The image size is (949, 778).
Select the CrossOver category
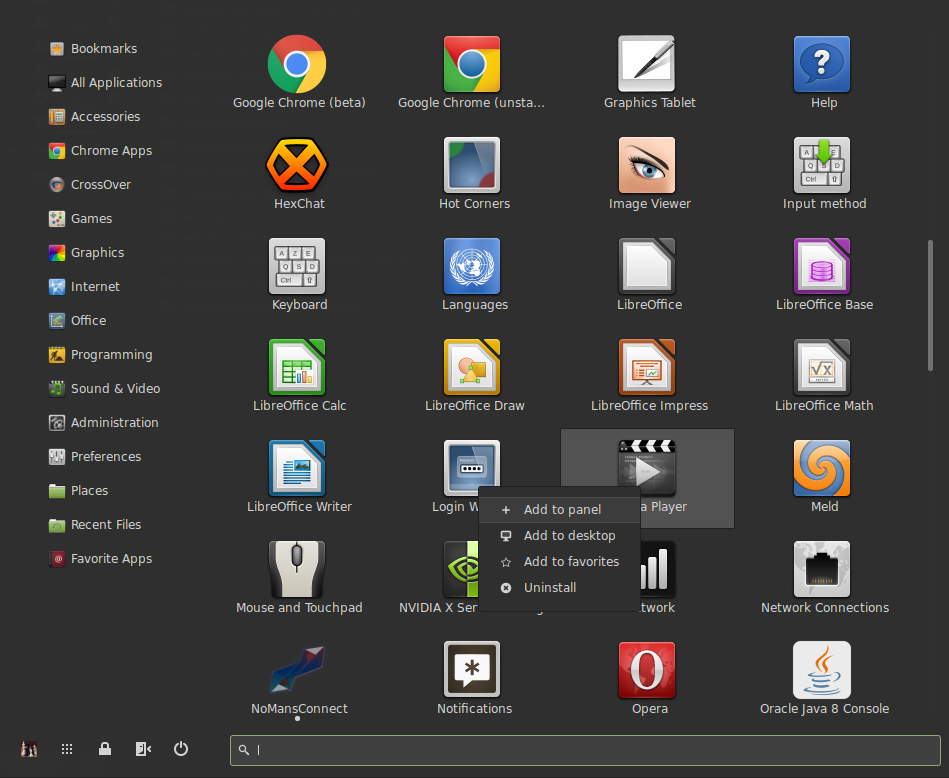tap(90, 185)
